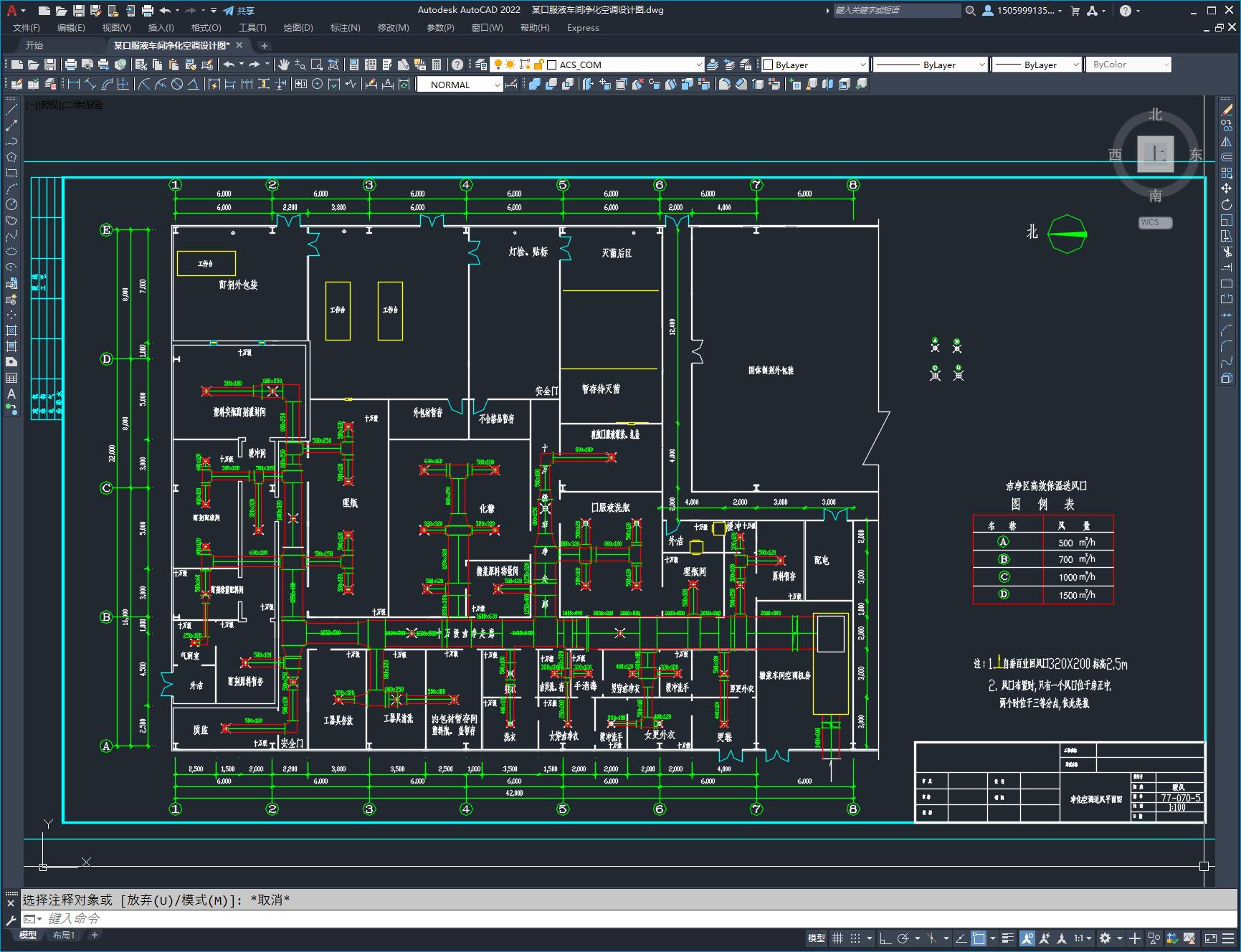The height and width of the screenshot is (952, 1241).
Task: Select the Move tool in modify toolbar
Action: click(x=1227, y=189)
